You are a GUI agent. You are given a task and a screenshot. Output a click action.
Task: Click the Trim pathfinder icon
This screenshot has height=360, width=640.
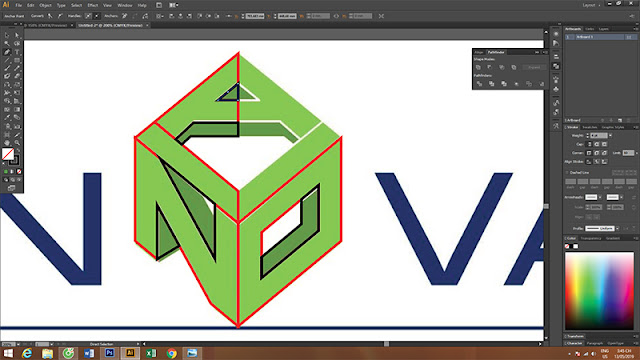pos(491,84)
